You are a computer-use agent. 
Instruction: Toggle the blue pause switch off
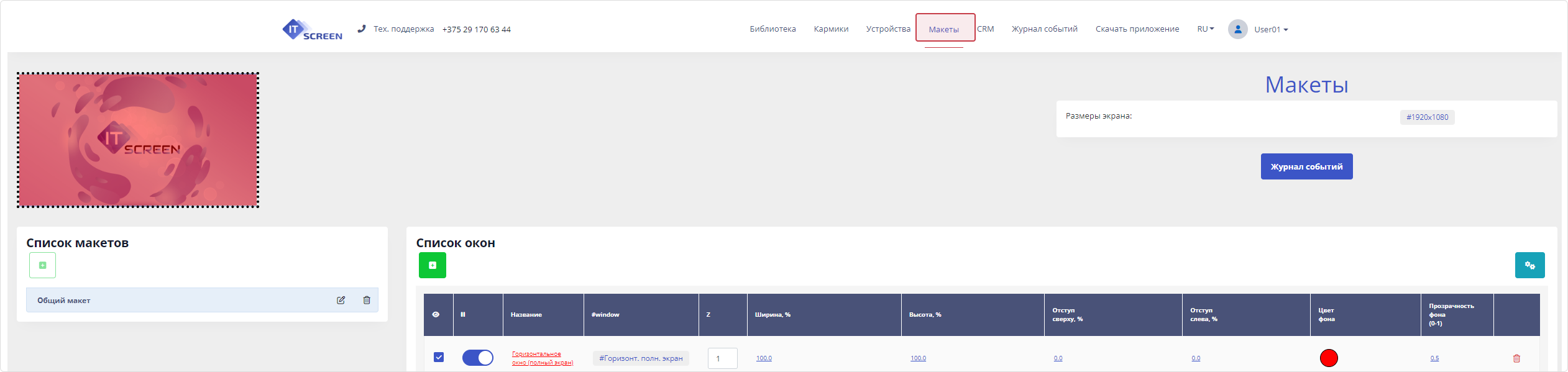477,358
